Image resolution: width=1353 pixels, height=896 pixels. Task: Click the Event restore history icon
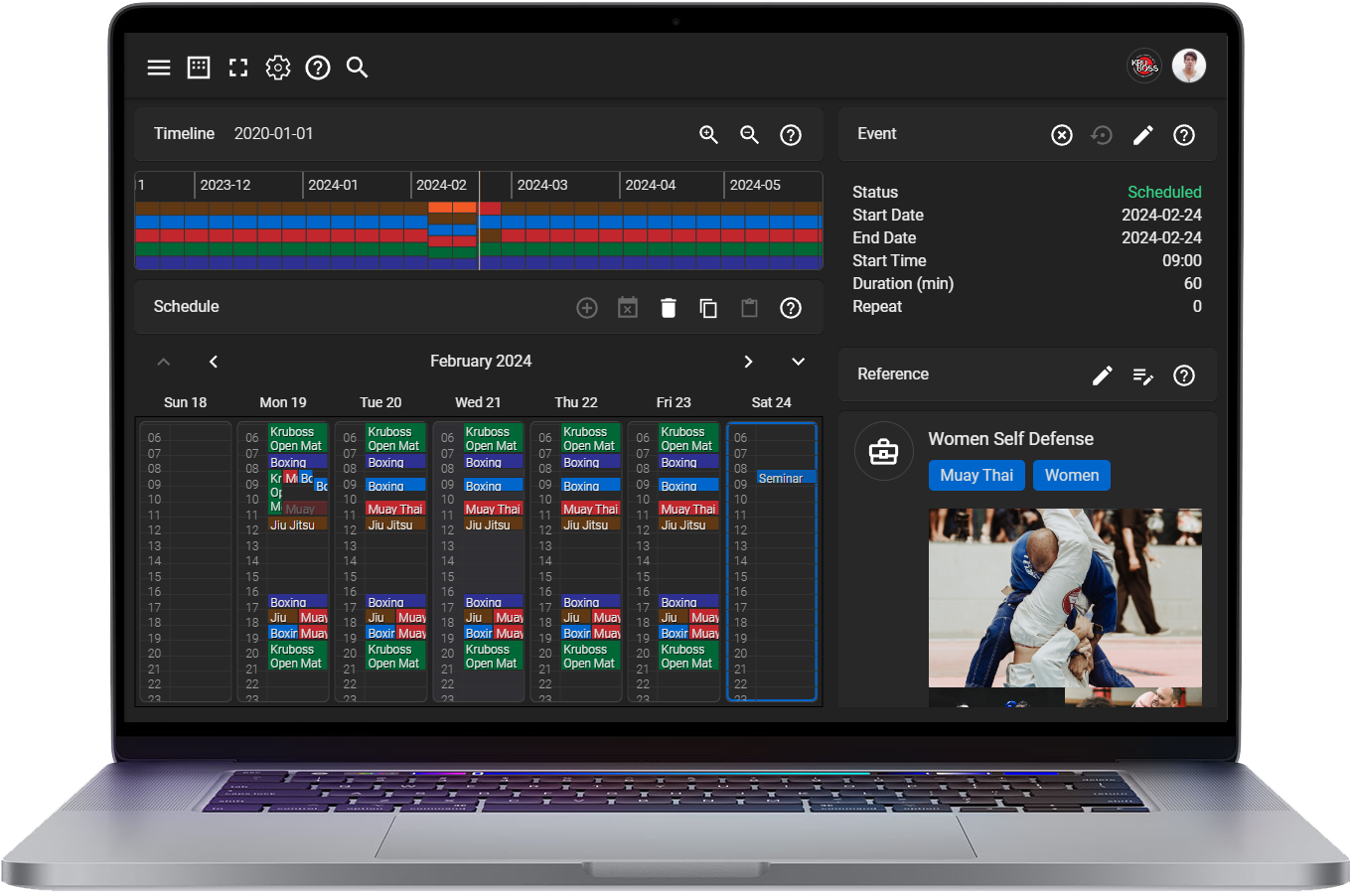[1102, 135]
